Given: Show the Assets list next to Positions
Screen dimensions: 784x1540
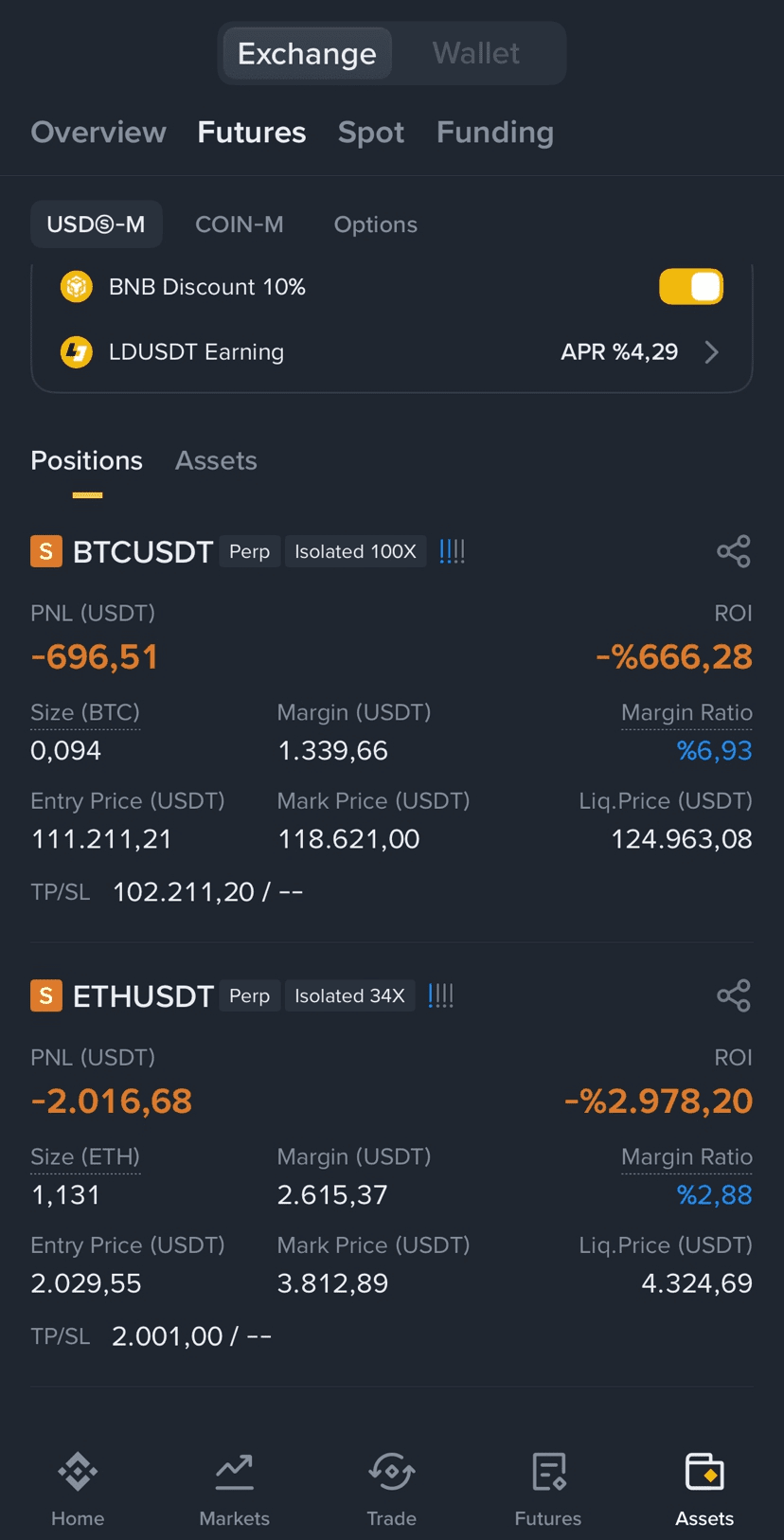Looking at the screenshot, I should [216, 461].
